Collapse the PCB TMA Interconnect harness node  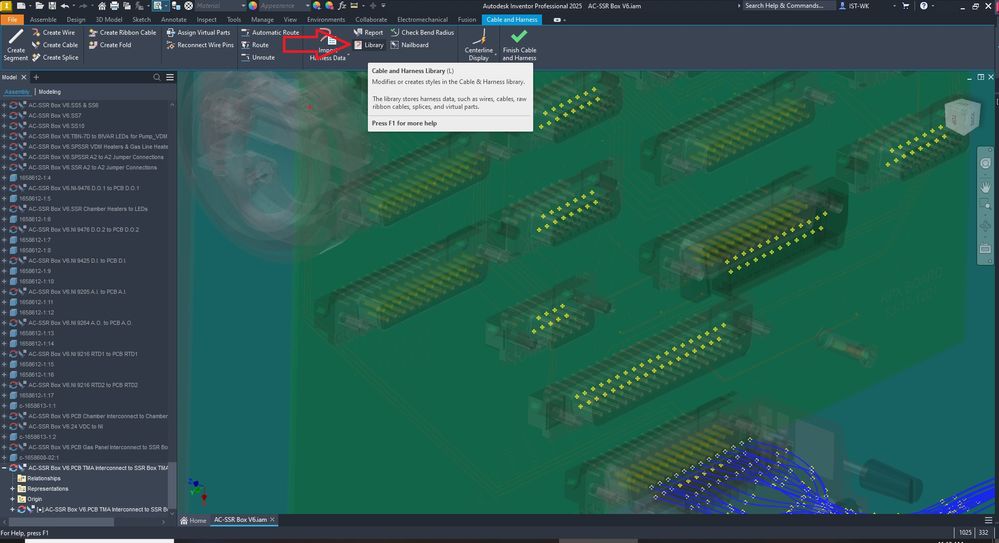point(4,468)
